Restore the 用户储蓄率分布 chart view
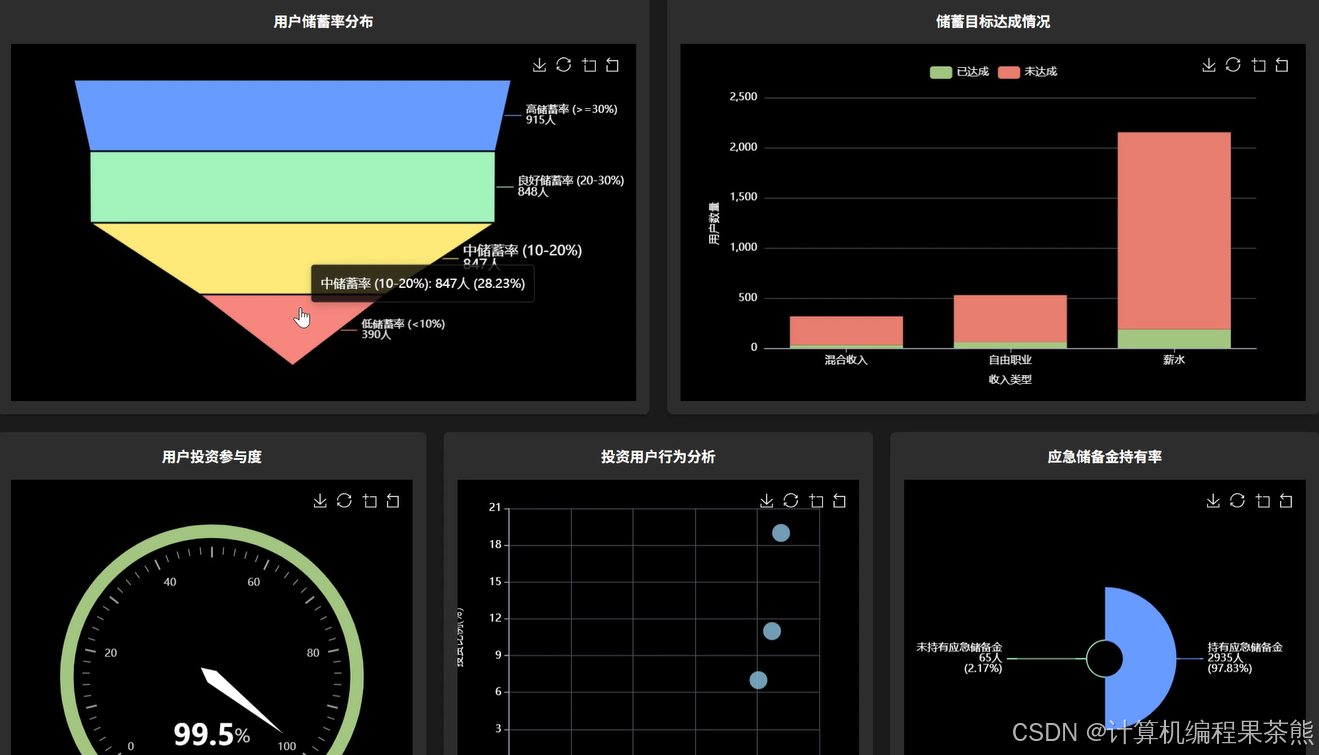The width and height of the screenshot is (1319, 755). (564, 65)
